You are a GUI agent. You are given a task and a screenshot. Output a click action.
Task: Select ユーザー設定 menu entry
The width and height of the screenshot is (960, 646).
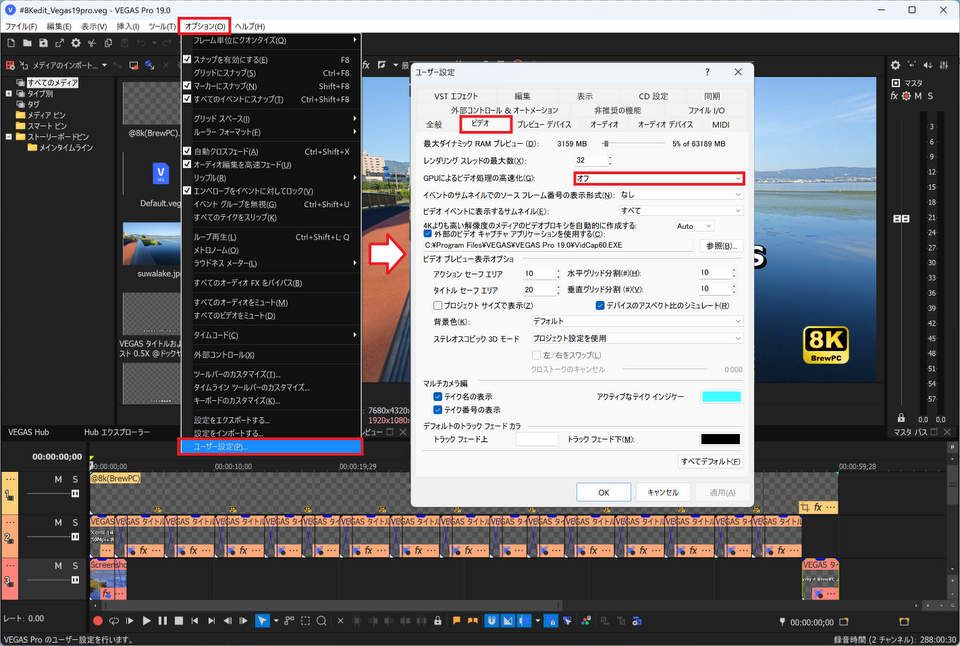pos(270,446)
